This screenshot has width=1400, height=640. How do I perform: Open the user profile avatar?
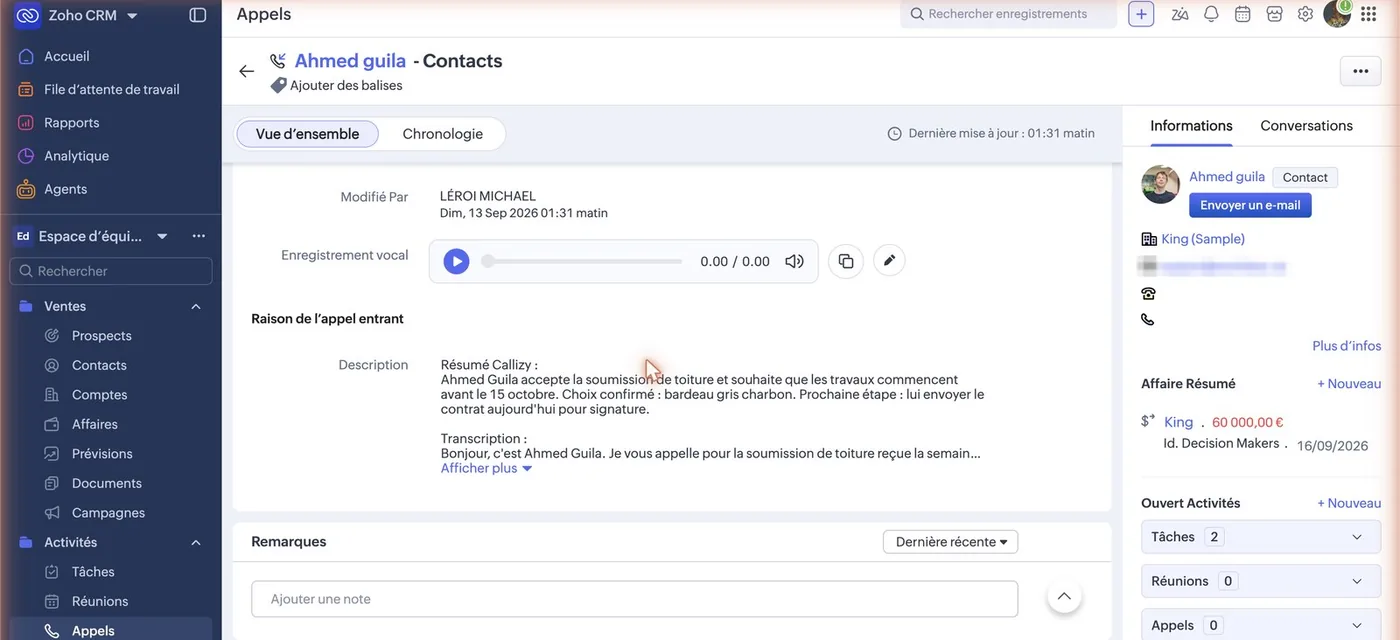pyautogui.click(x=1337, y=14)
